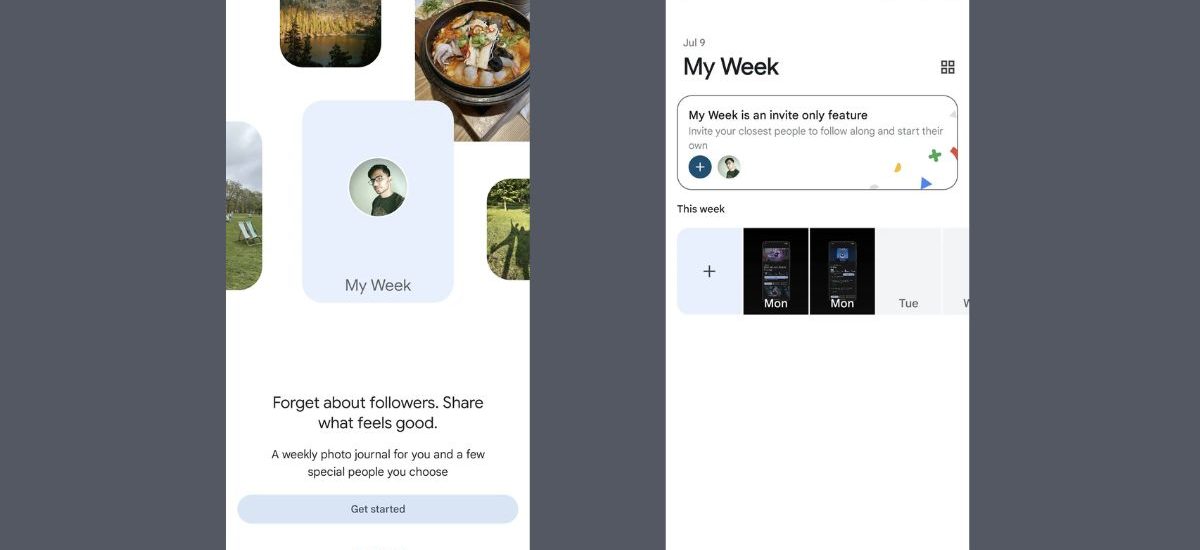Open the seafood soup photo
1200x550 pixels.
[472, 70]
